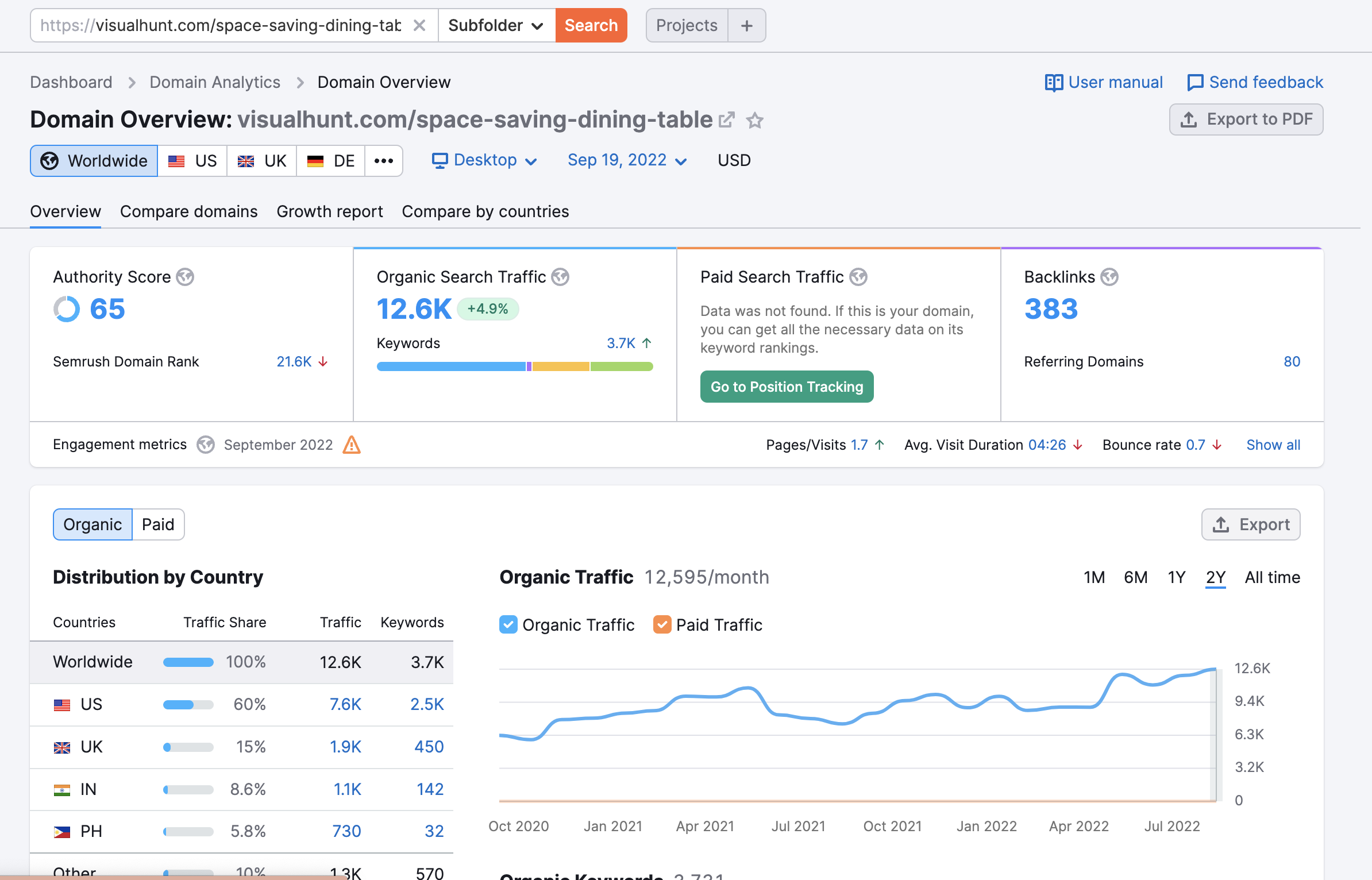This screenshot has height=880, width=1372.
Task: Click the Organic Search Traffic globe icon
Action: [560, 277]
